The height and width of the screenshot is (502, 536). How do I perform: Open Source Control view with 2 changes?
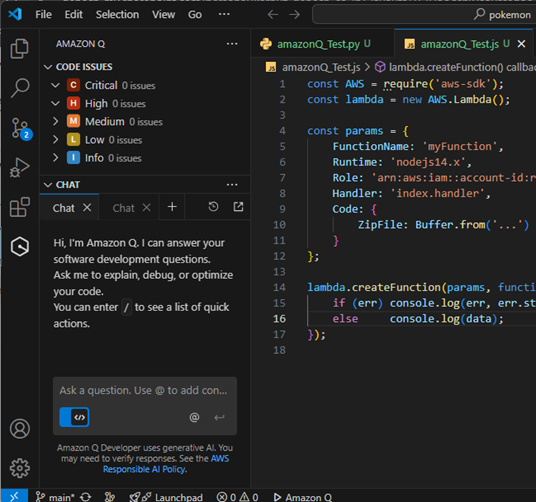(21, 129)
